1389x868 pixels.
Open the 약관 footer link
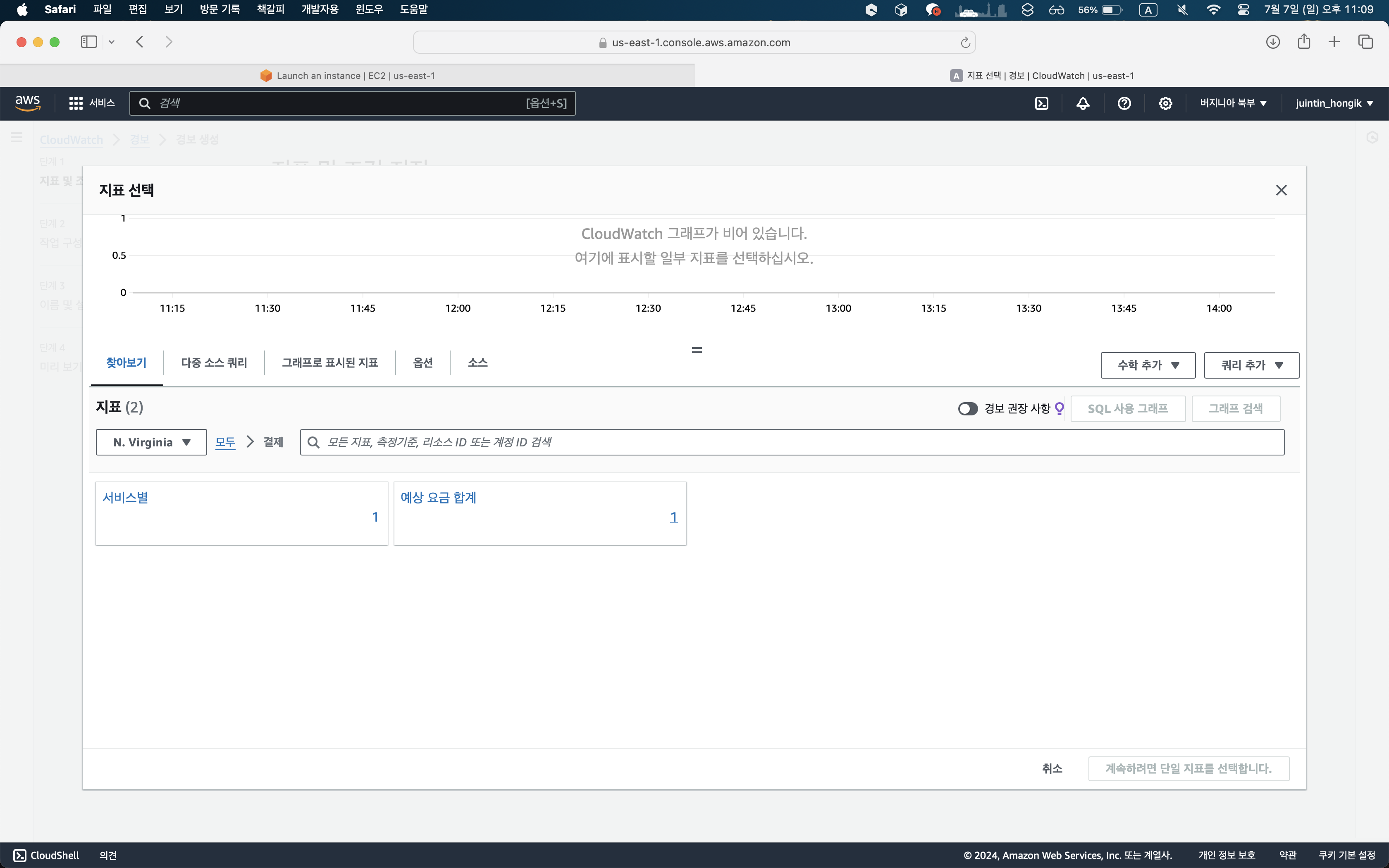tap(1288, 855)
